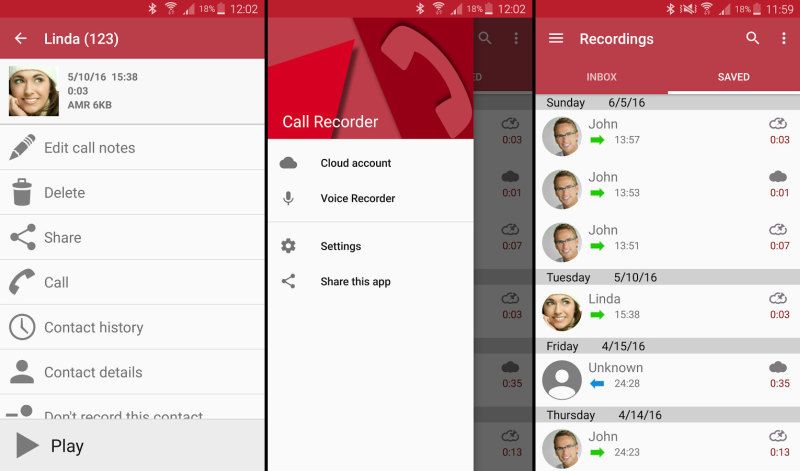
Task: Tap the Call phone handset icon
Action: pos(22,282)
